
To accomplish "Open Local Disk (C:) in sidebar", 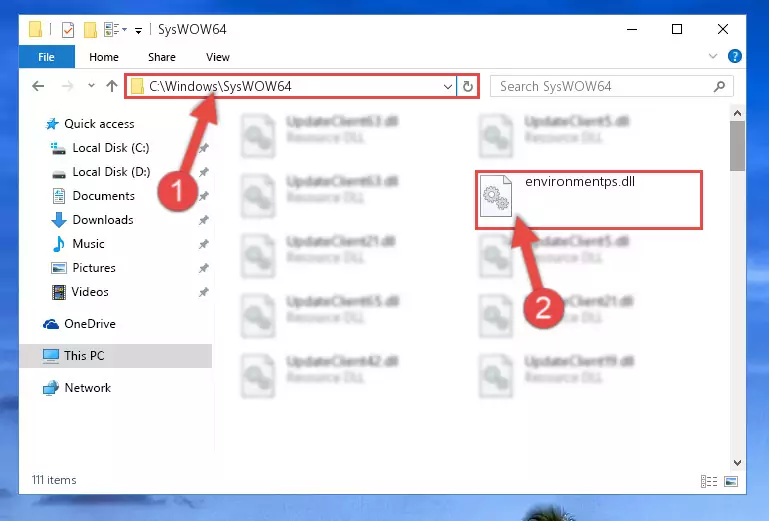I will [111, 148].
